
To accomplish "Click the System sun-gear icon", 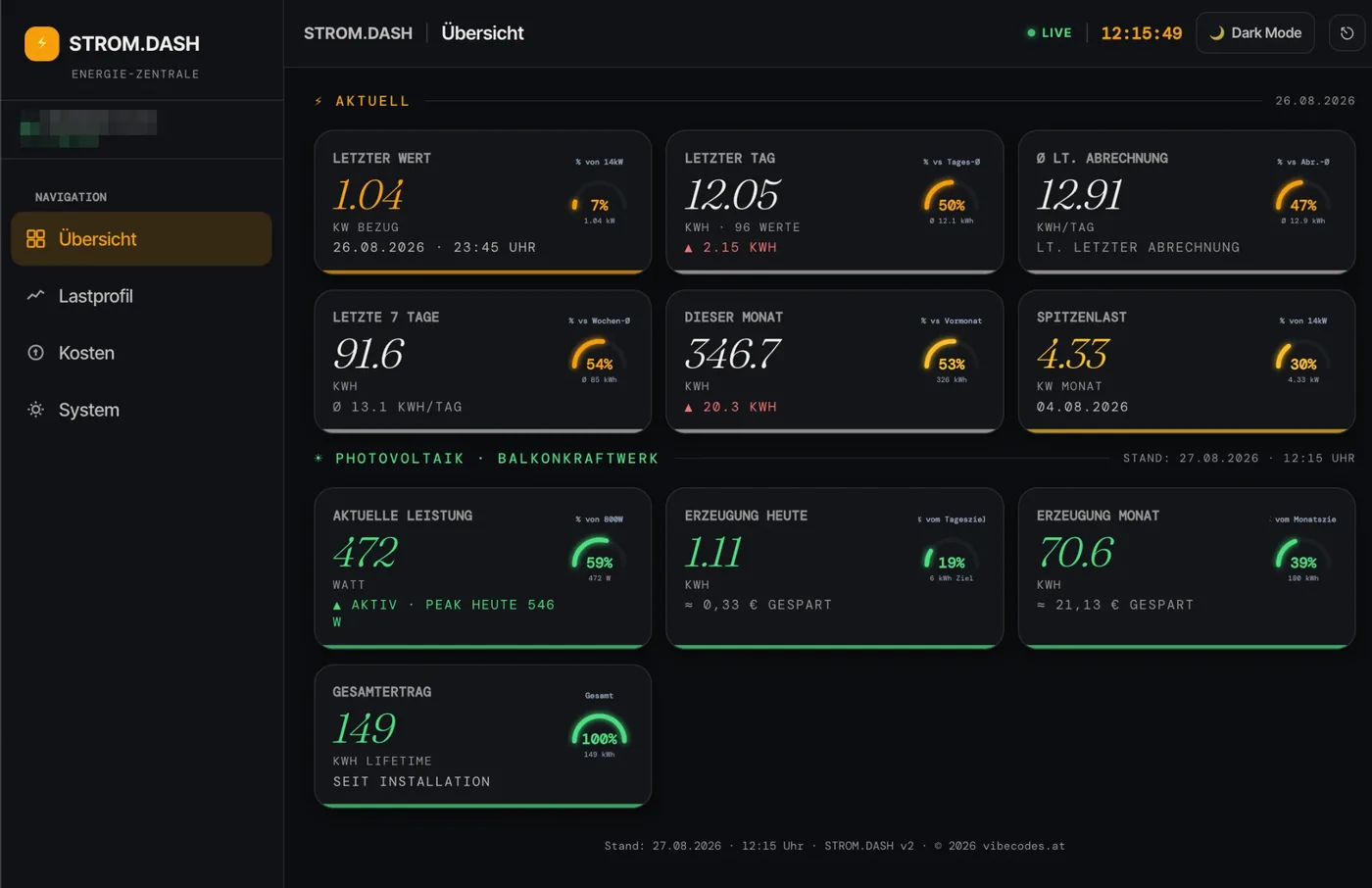I will tap(35, 410).
